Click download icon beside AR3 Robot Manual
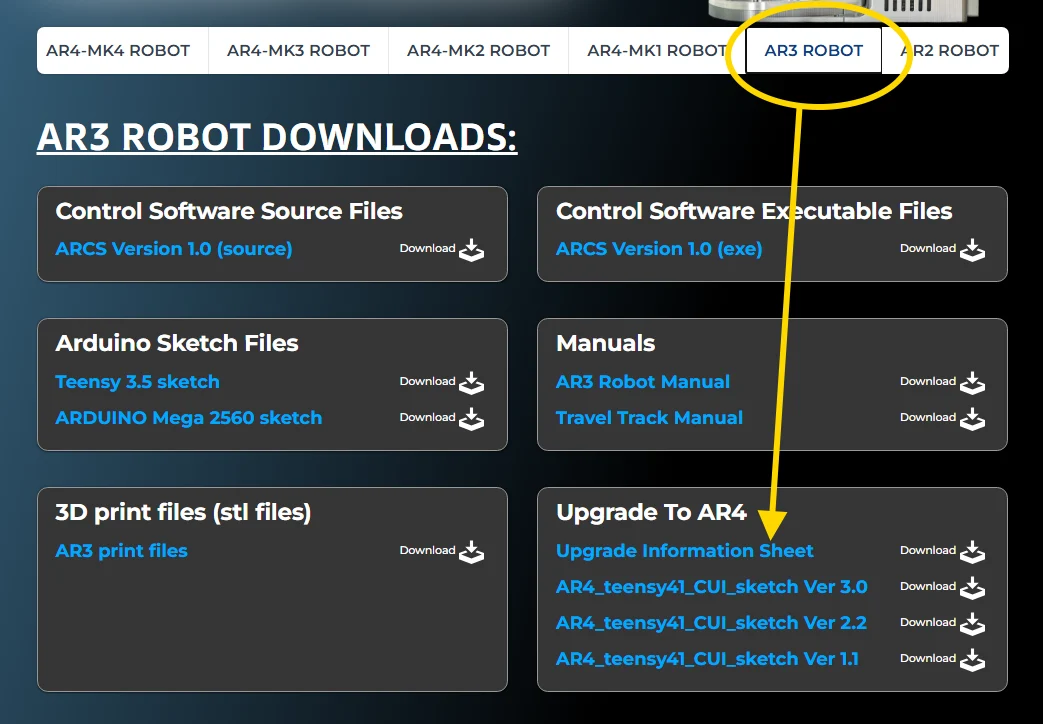1043x724 pixels. click(x=972, y=383)
